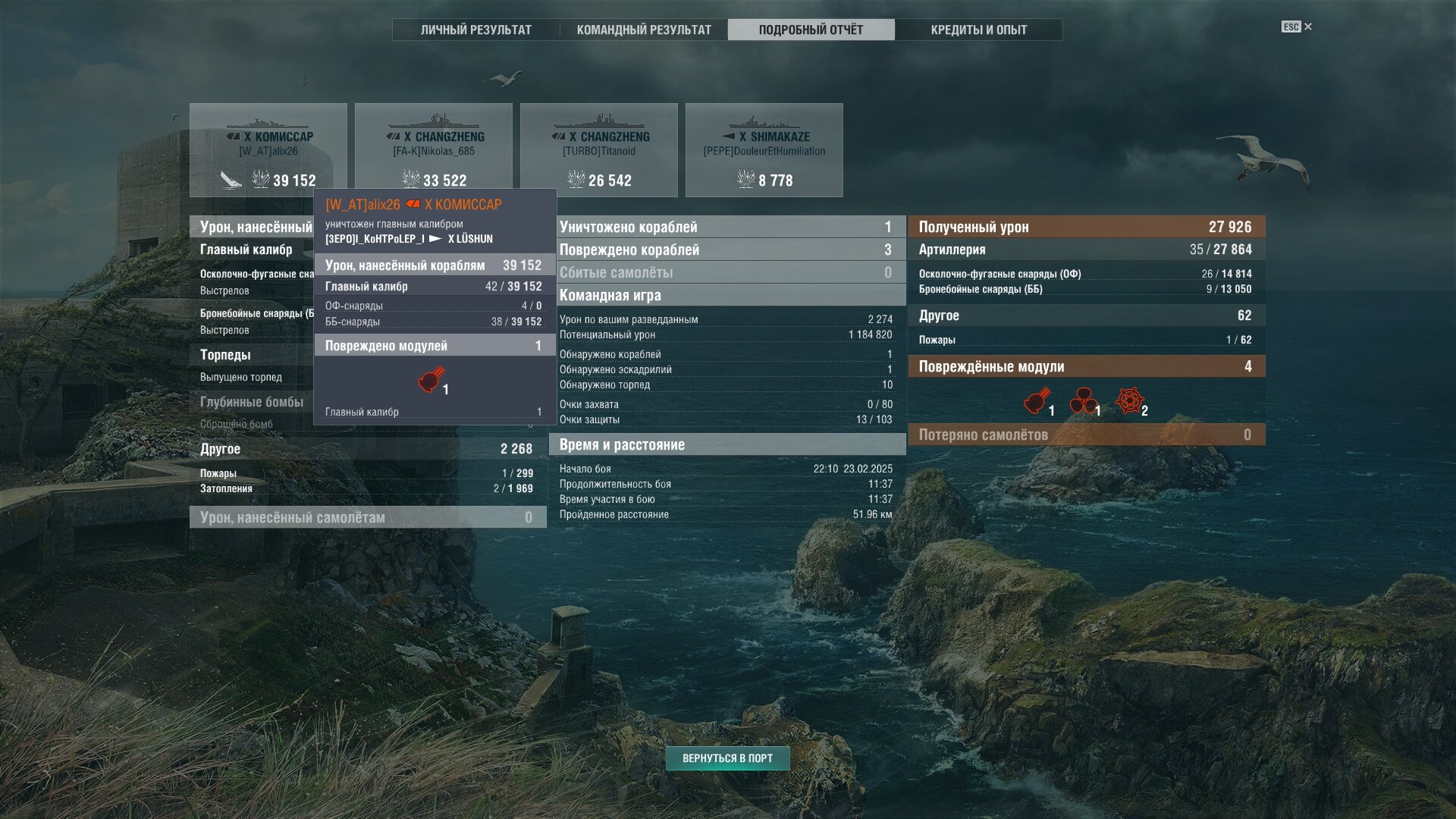The image size is (1456, 819).
Task: Click the Артиллерия received damage row
Action: pyautogui.click(x=1087, y=249)
